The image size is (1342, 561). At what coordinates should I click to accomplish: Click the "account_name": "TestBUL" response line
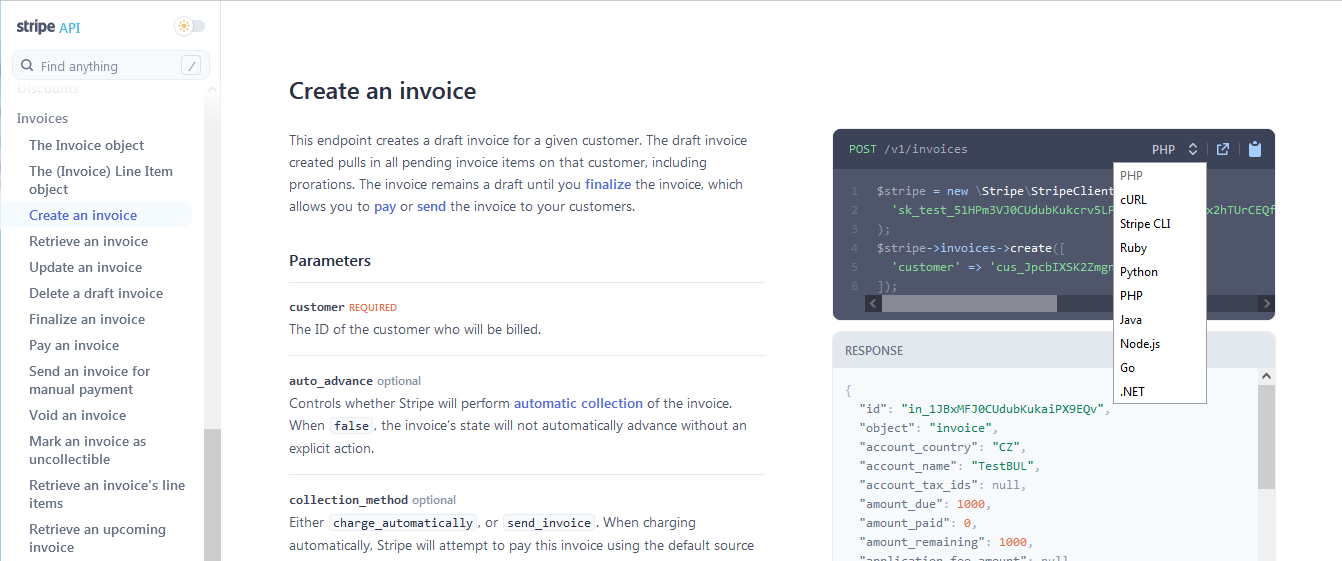[950, 466]
